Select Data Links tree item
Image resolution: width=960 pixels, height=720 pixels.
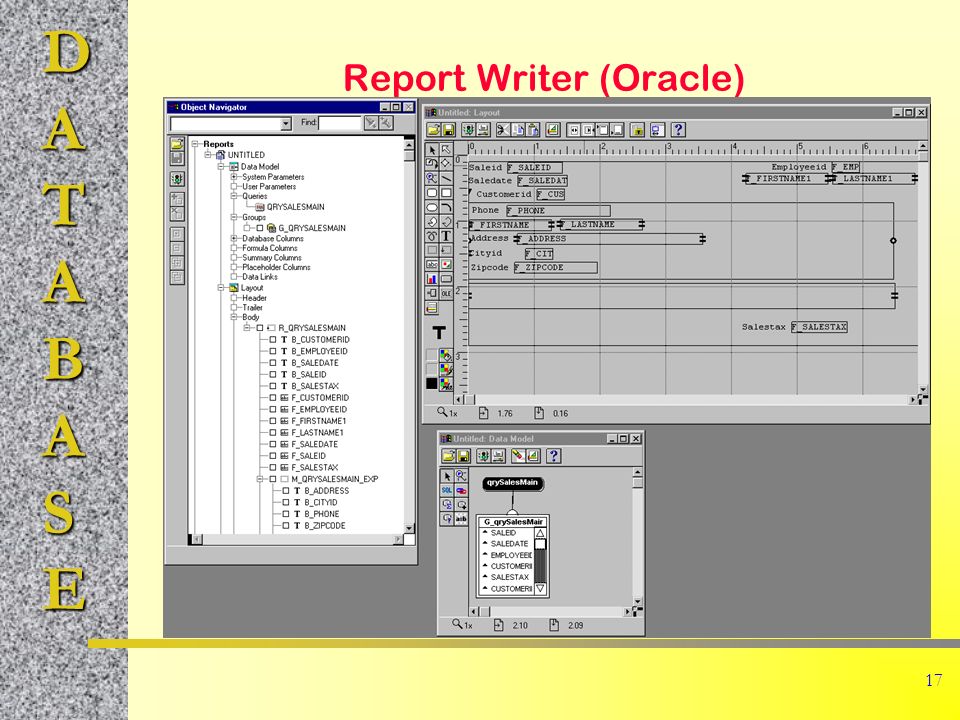pyautogui.click(x=260, y=277)
